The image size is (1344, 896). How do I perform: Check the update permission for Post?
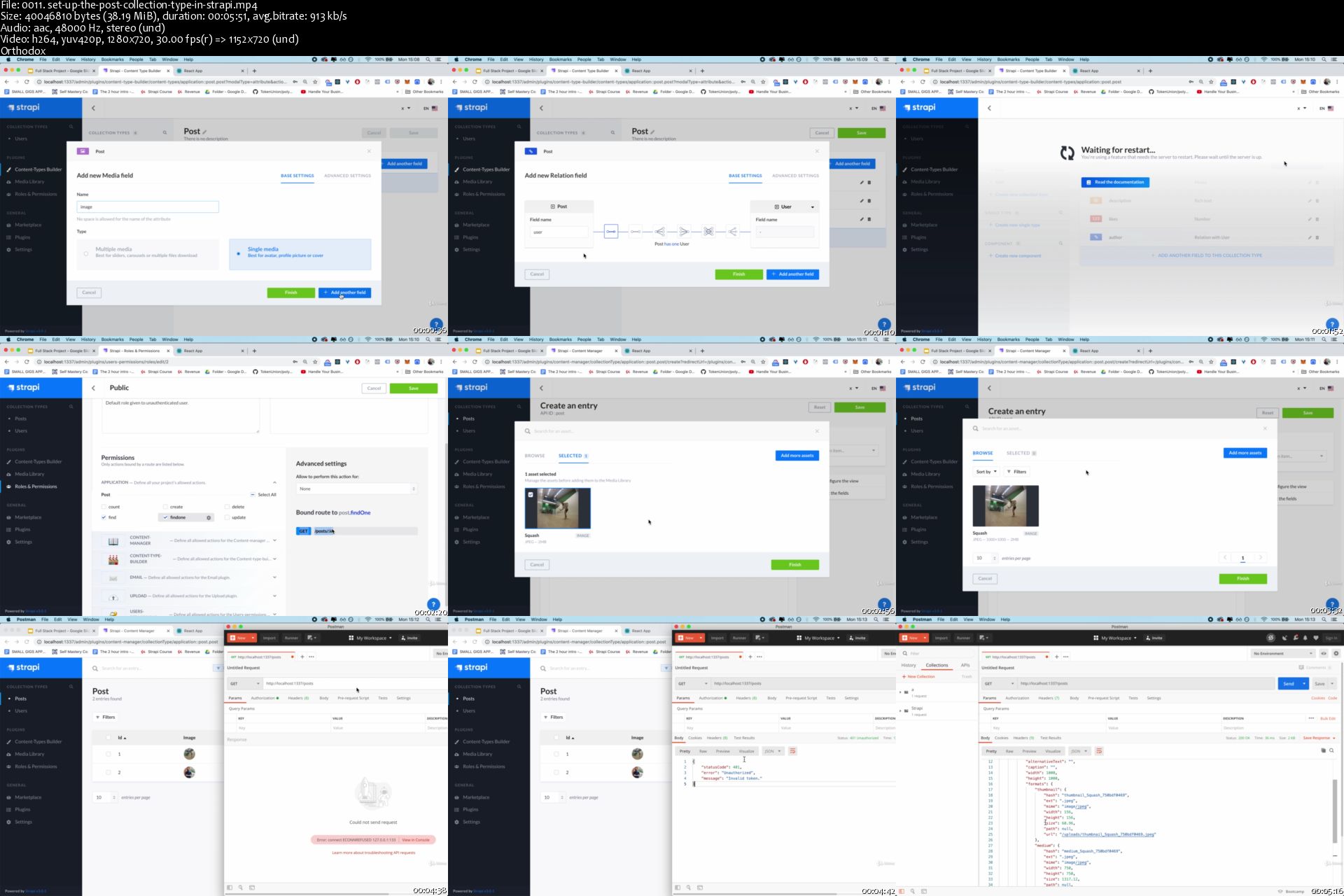[x=227, y=517]
